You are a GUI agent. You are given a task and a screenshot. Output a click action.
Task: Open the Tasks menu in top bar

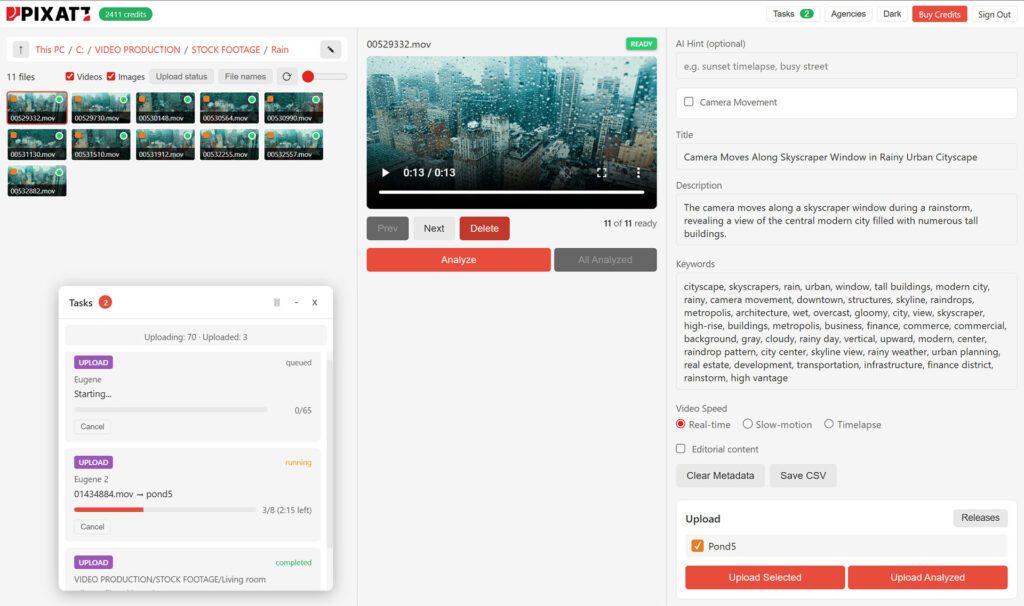point(792,14)
